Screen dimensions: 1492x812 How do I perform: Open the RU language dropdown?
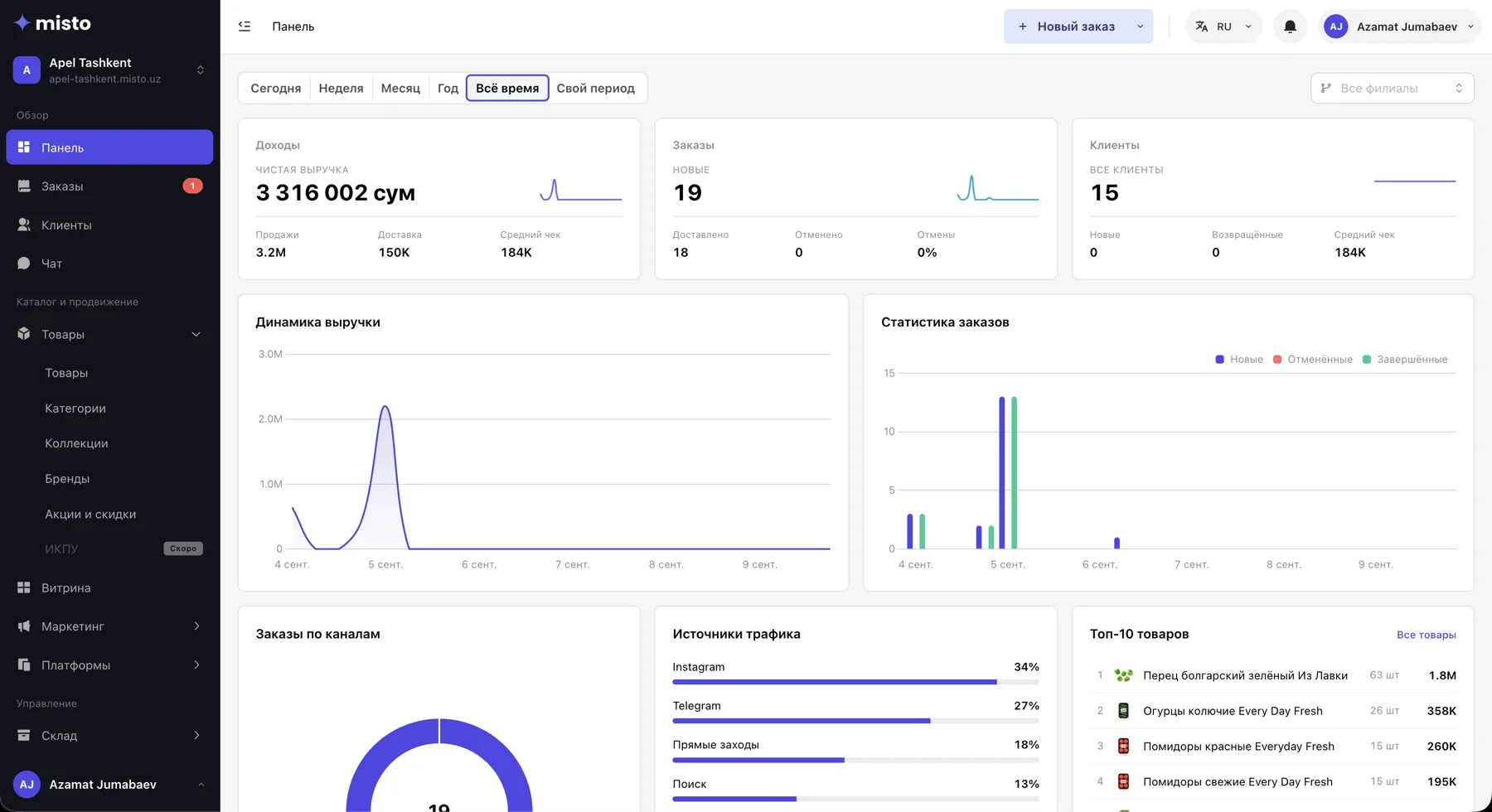[x=1223, y=27]
